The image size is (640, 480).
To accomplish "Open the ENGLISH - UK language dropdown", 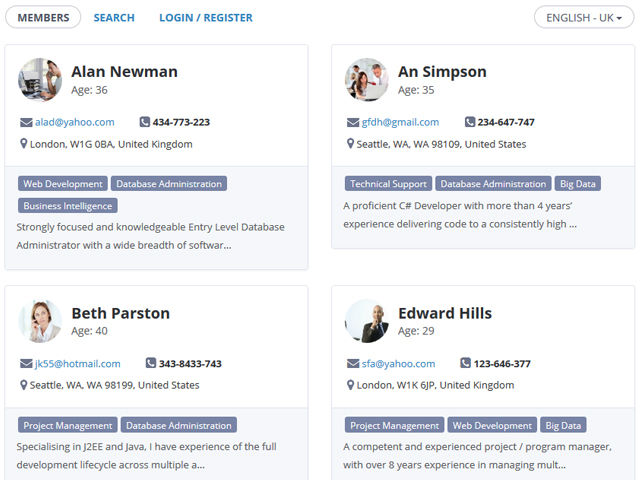I will (584, 18).
